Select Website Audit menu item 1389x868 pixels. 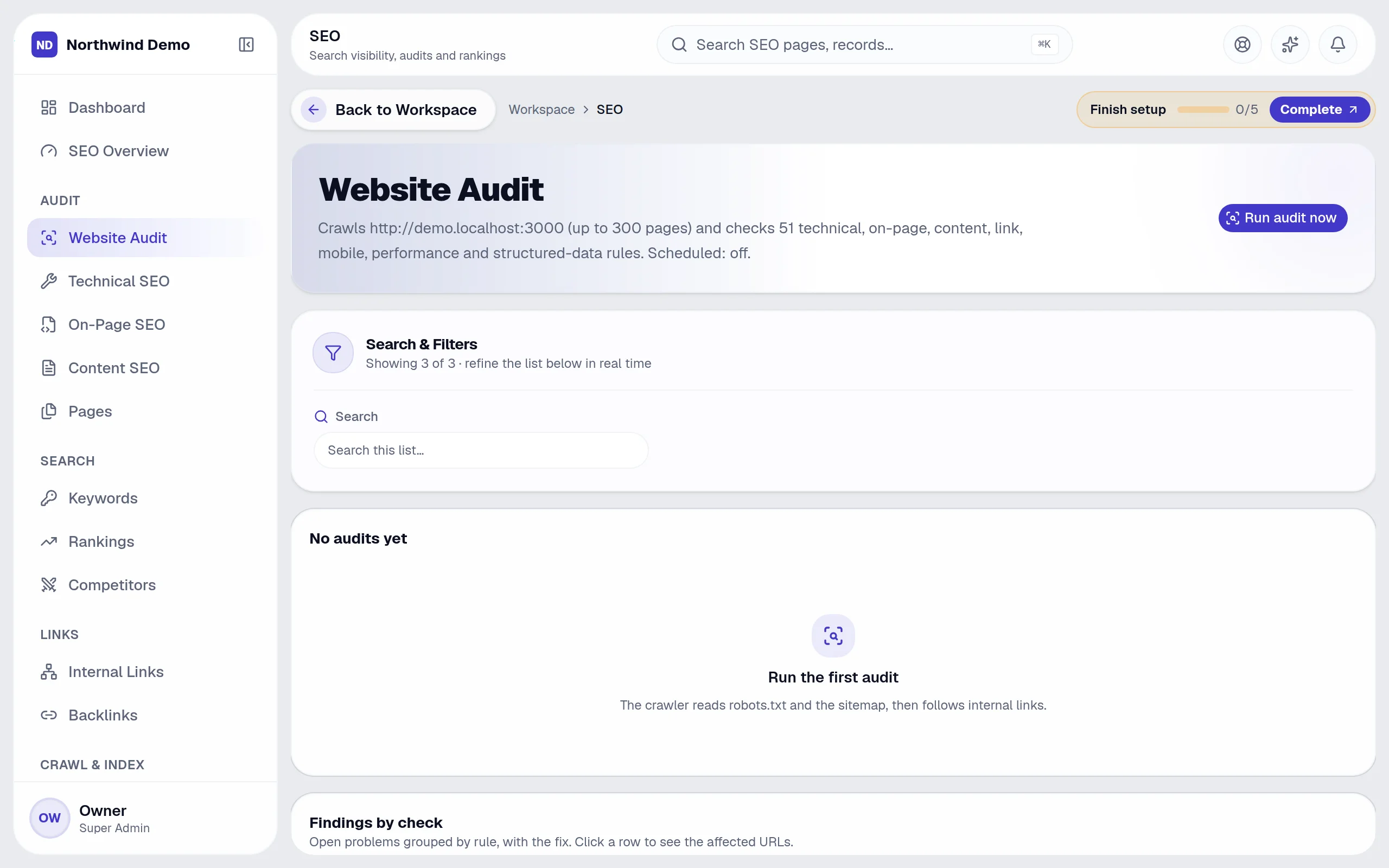(x=145, y=238)
